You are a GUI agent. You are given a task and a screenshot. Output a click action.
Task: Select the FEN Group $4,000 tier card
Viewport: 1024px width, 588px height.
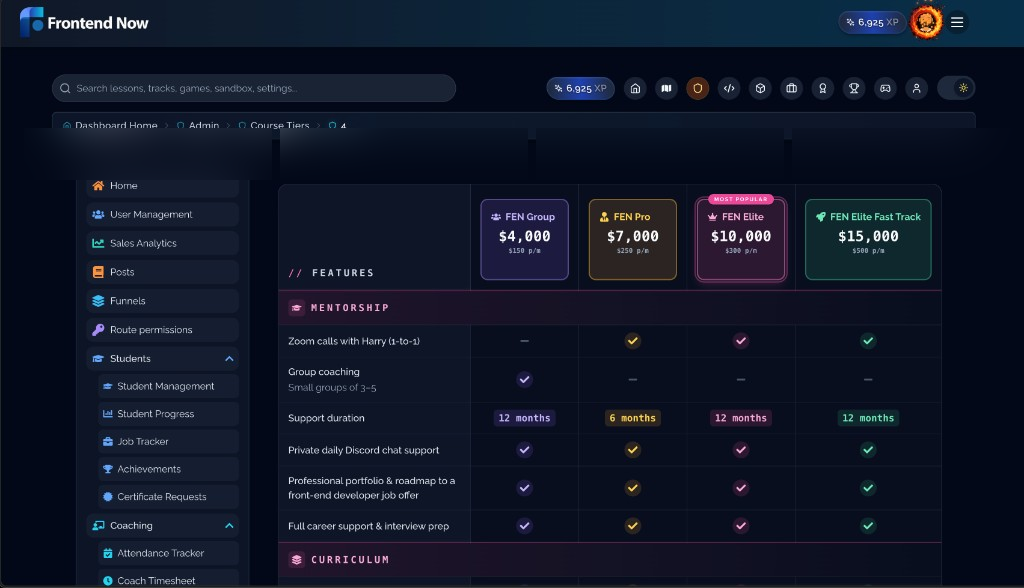[524, 240]
